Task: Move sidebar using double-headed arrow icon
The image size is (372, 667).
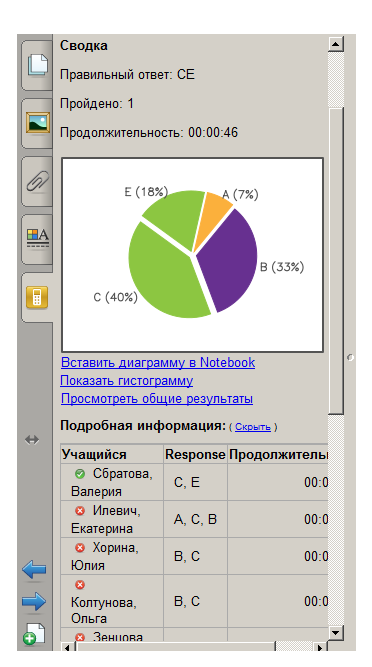Action: point(32,440)
